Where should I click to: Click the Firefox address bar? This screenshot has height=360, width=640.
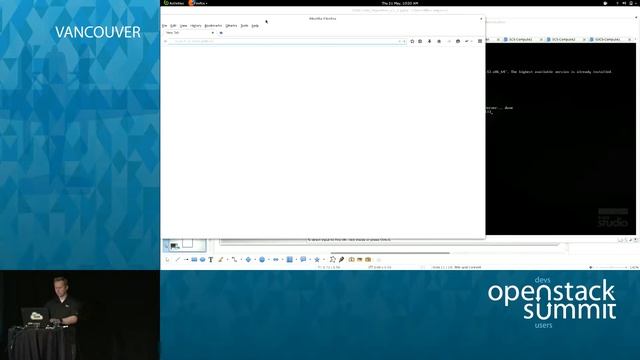pyautogui.click(x=286, y=41)
